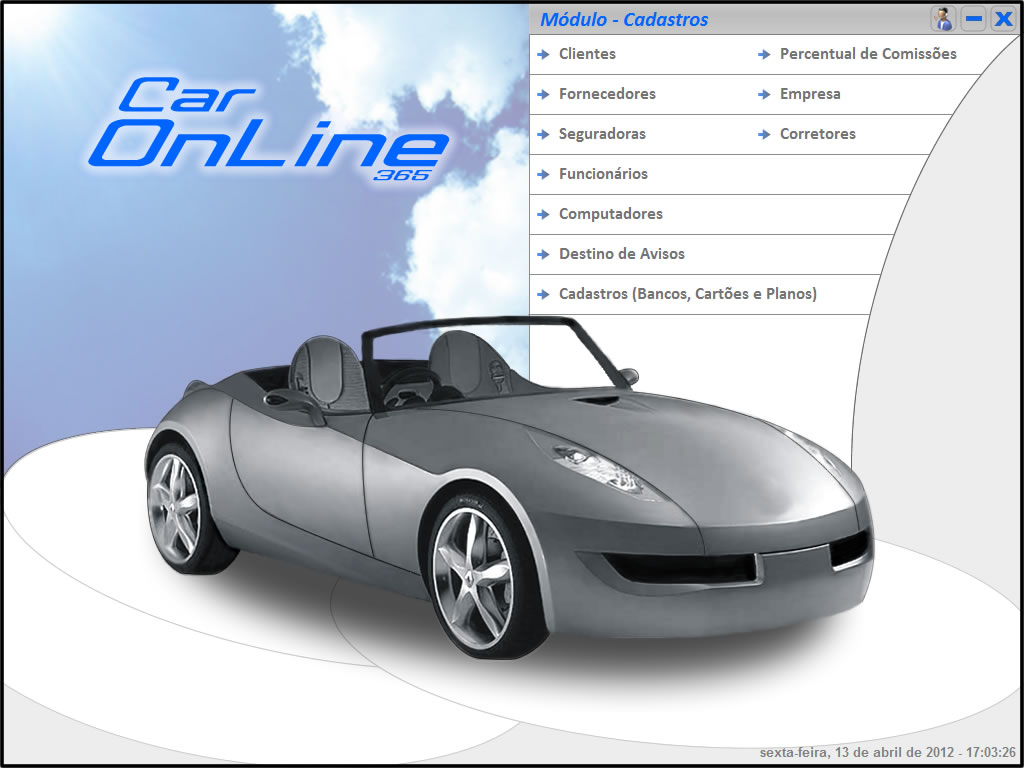
Task: Click the arrow icon beside Funcionários
Action: coord(543,174)
